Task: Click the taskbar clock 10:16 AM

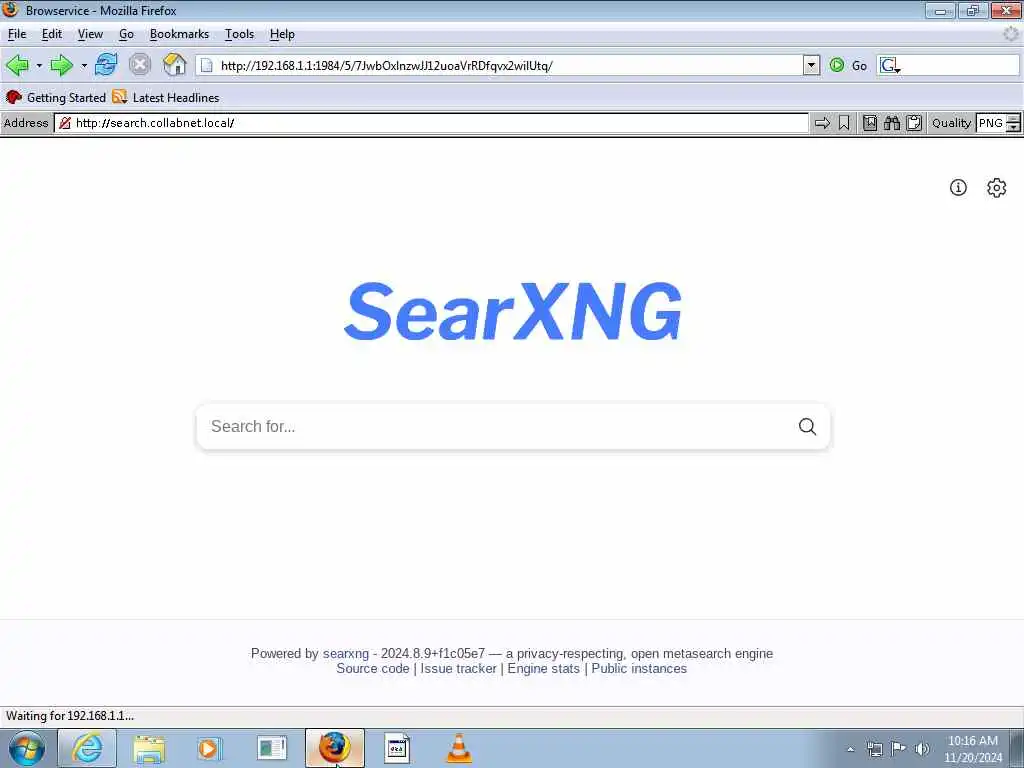Action: [x=973, y=741]
